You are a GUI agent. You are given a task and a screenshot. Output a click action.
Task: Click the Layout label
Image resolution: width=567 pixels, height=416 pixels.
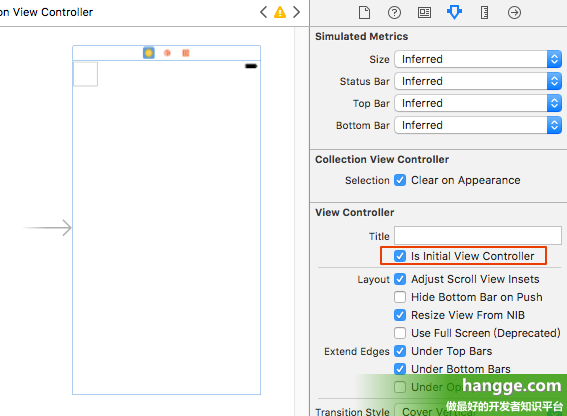point(373,280)
